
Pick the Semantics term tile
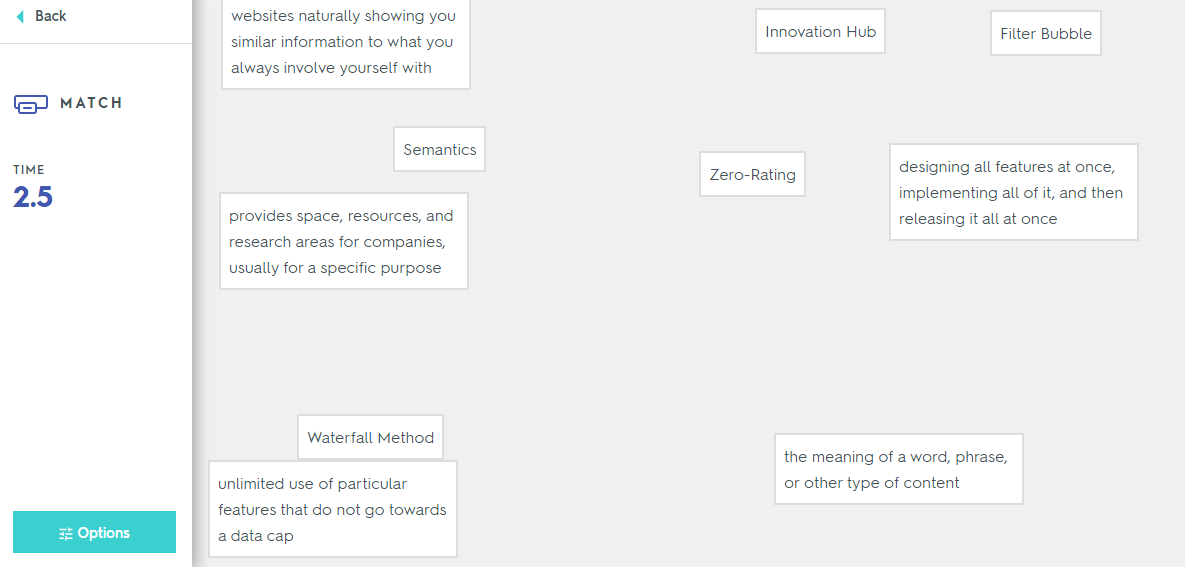439,149
